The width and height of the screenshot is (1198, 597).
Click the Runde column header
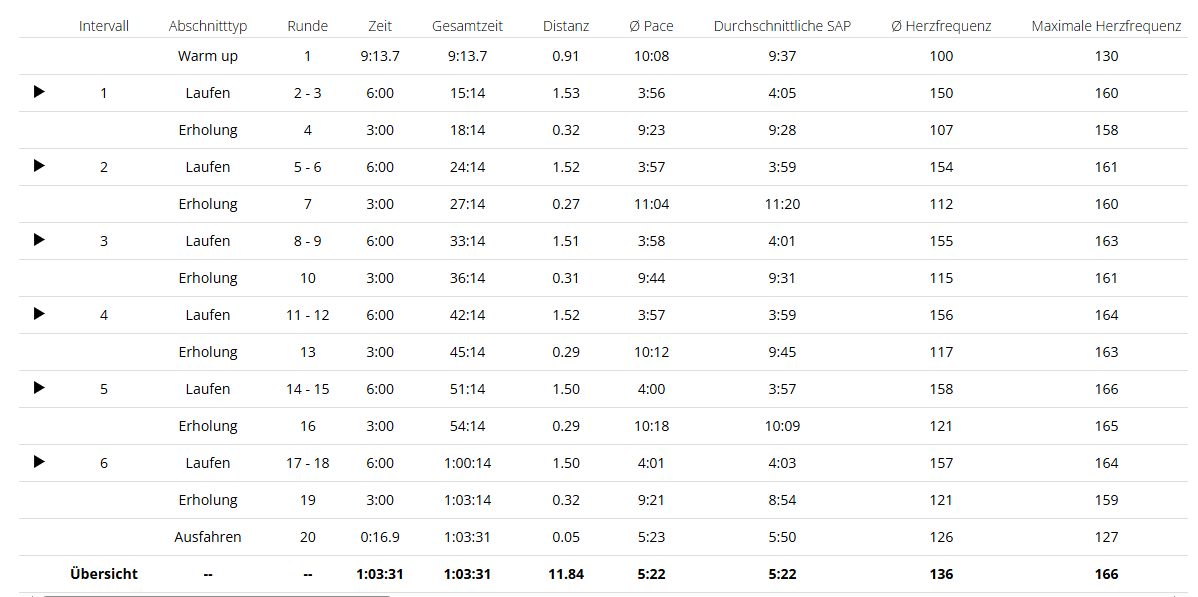[307, 26]
